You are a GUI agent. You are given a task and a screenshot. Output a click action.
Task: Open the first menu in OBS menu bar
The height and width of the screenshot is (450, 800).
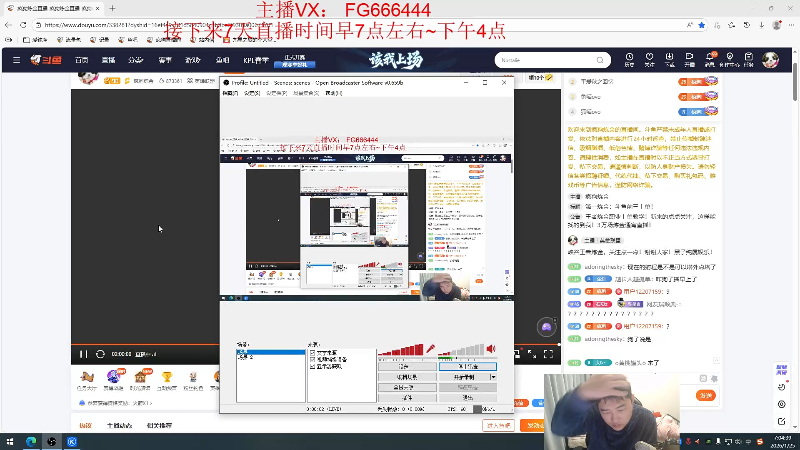[230, 93]
